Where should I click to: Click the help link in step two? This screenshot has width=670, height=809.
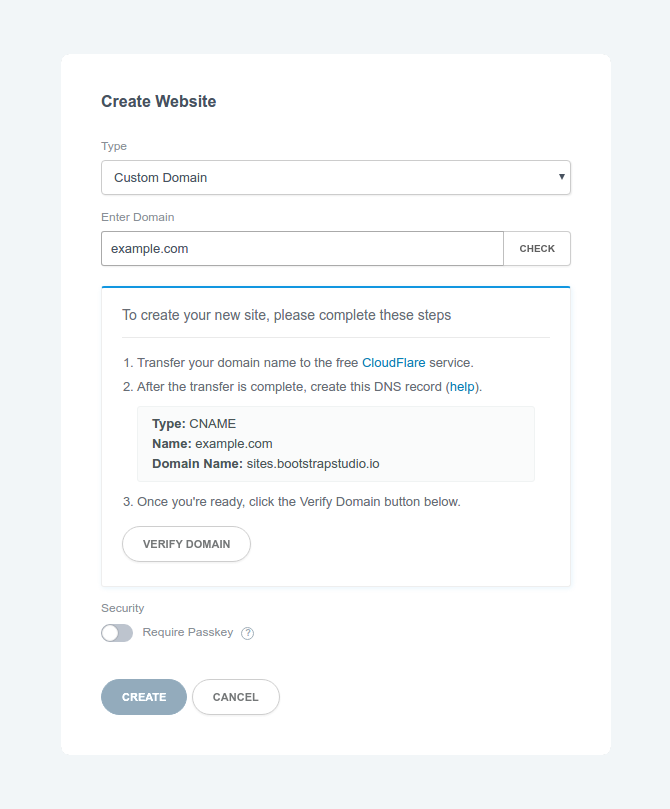[x=463, y=386]
